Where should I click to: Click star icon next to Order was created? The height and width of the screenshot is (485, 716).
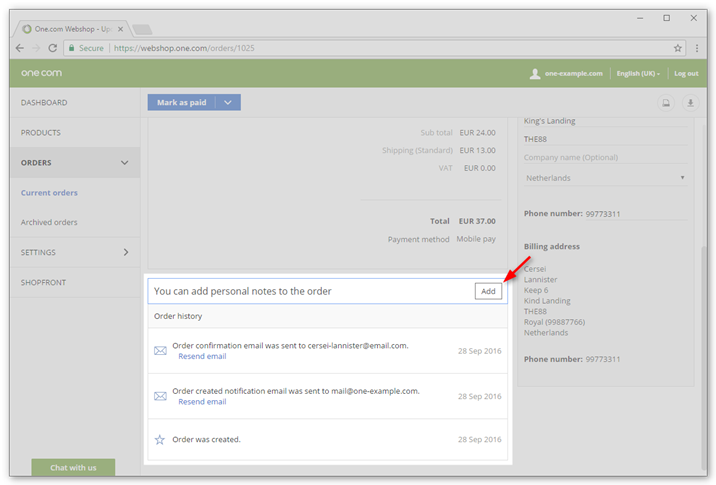pos(159,440)
